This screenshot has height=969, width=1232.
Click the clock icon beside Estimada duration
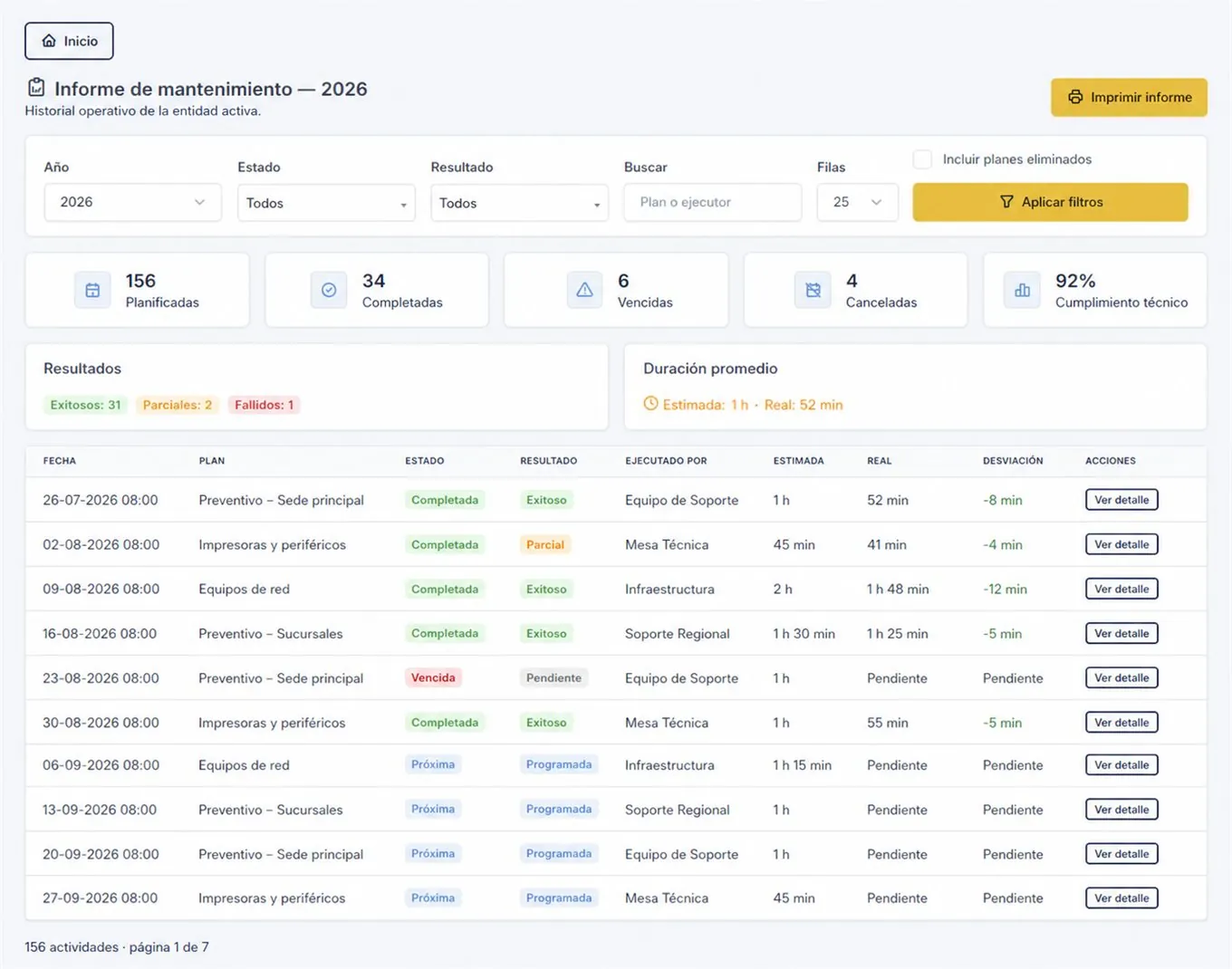(x=650, y=404)
